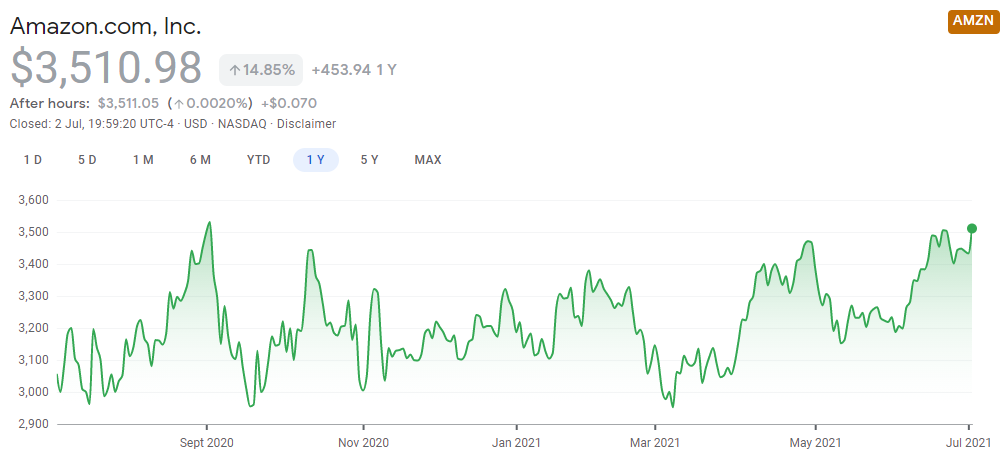1007x459 pixels.
Task: Click the 3,300 y-axis label
Action: (31, 297)
